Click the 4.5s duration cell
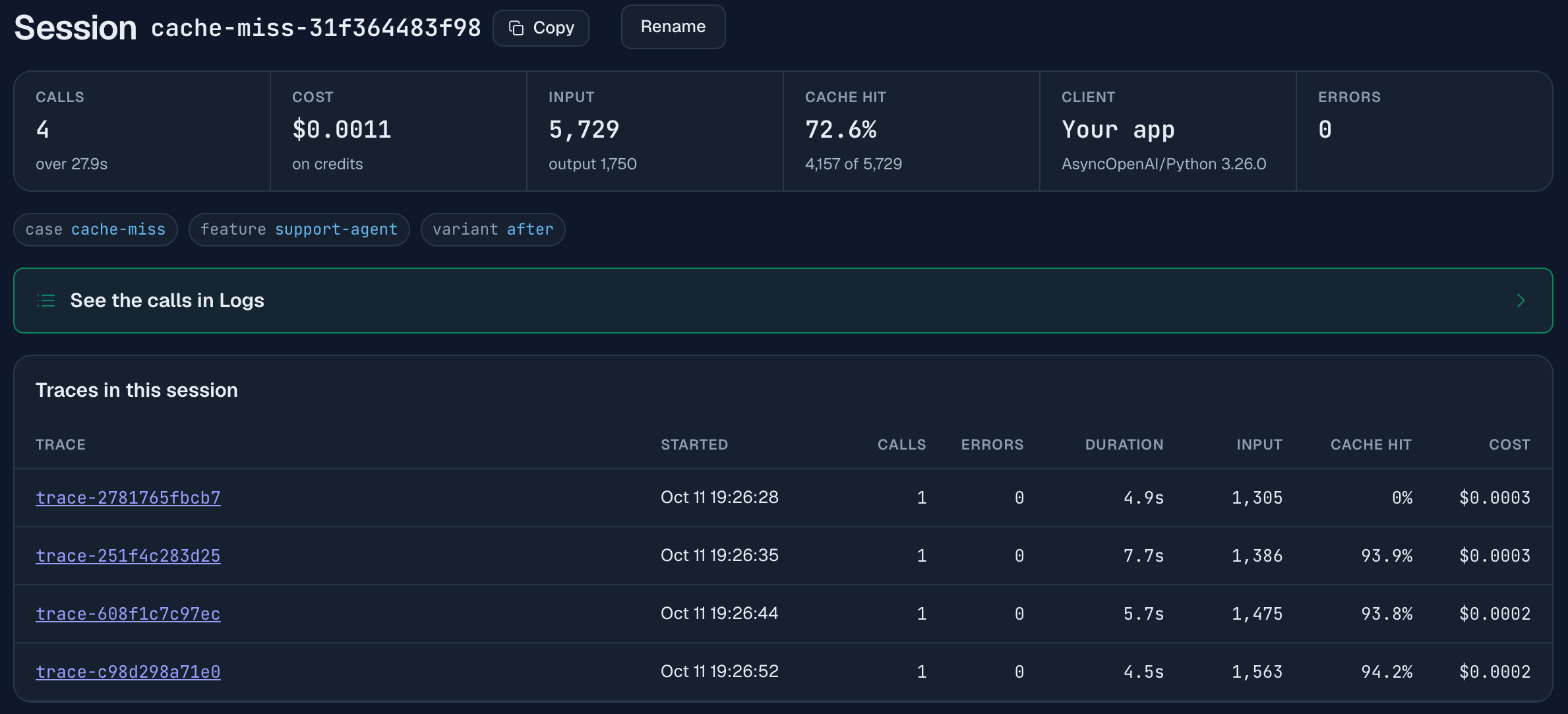 tap(1144, 672)
